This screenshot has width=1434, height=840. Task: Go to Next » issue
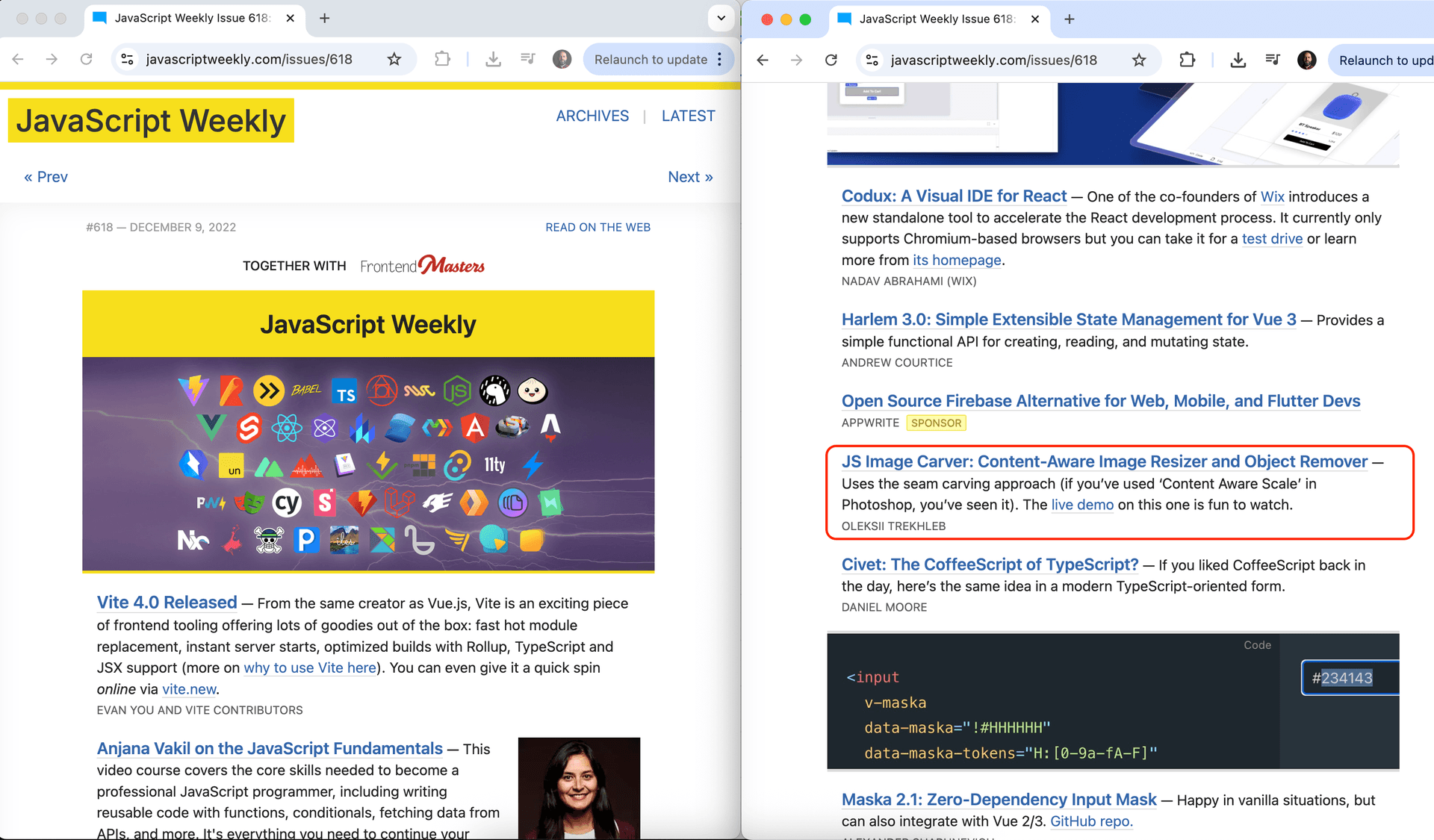[690, 177]
